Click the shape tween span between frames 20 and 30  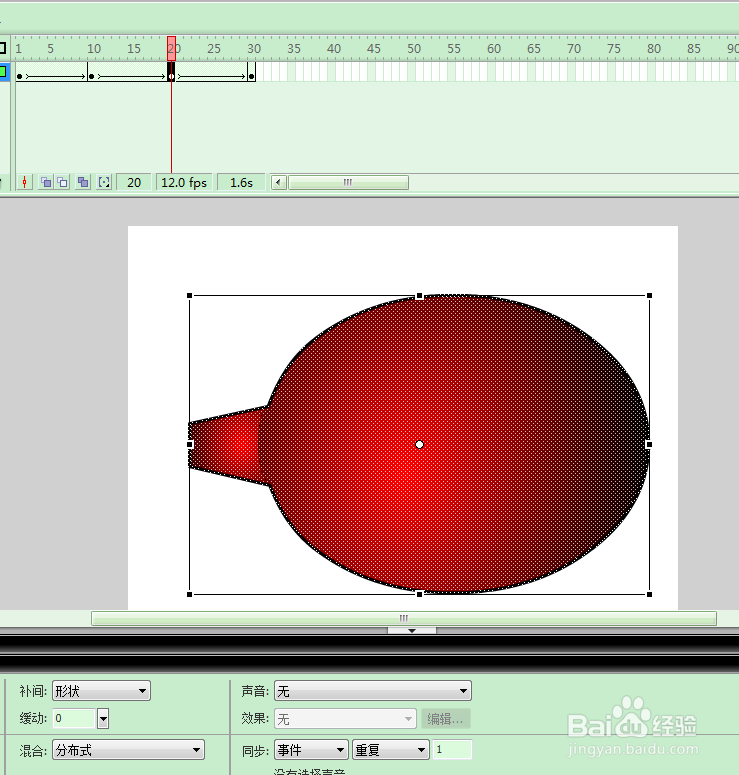click(x=212, y=76)
